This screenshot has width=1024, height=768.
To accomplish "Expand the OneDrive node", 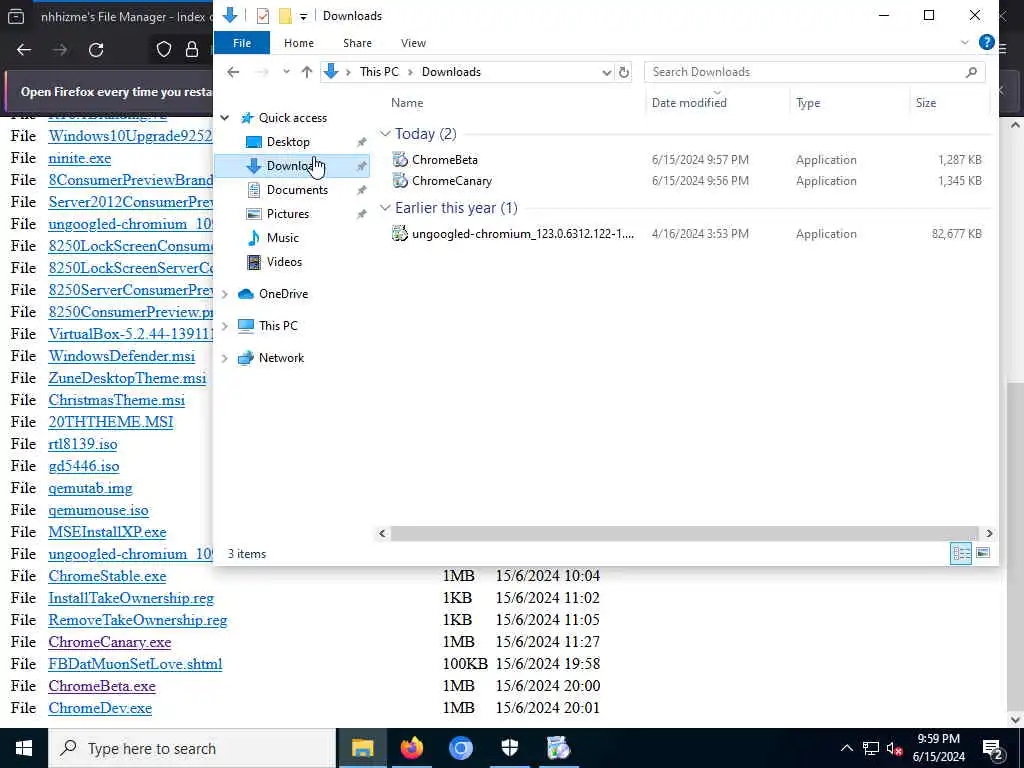I will coord(225,295).
